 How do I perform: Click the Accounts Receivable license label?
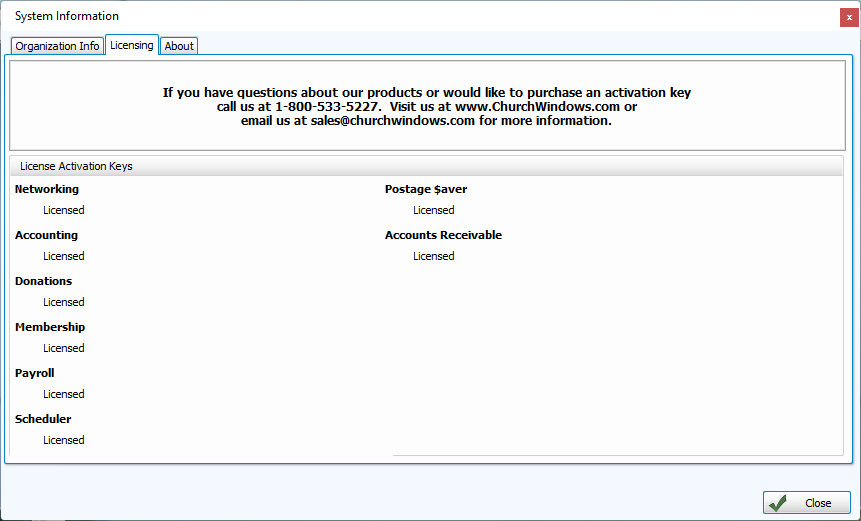click(443, 235)
